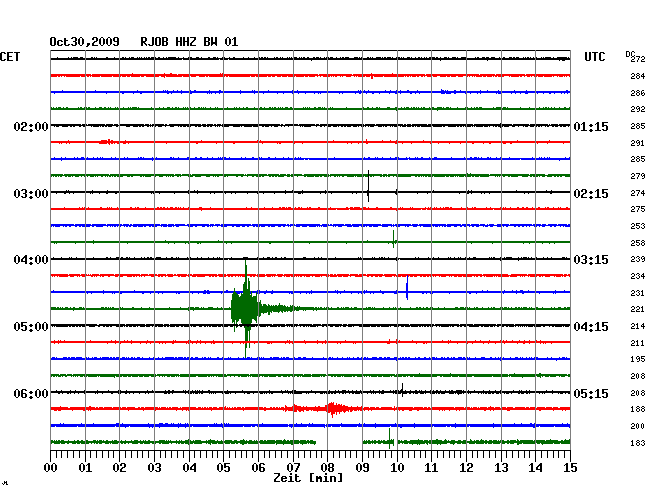Screen dimensions: 650x494
Task: Select DC value 272
Action: 638,59
